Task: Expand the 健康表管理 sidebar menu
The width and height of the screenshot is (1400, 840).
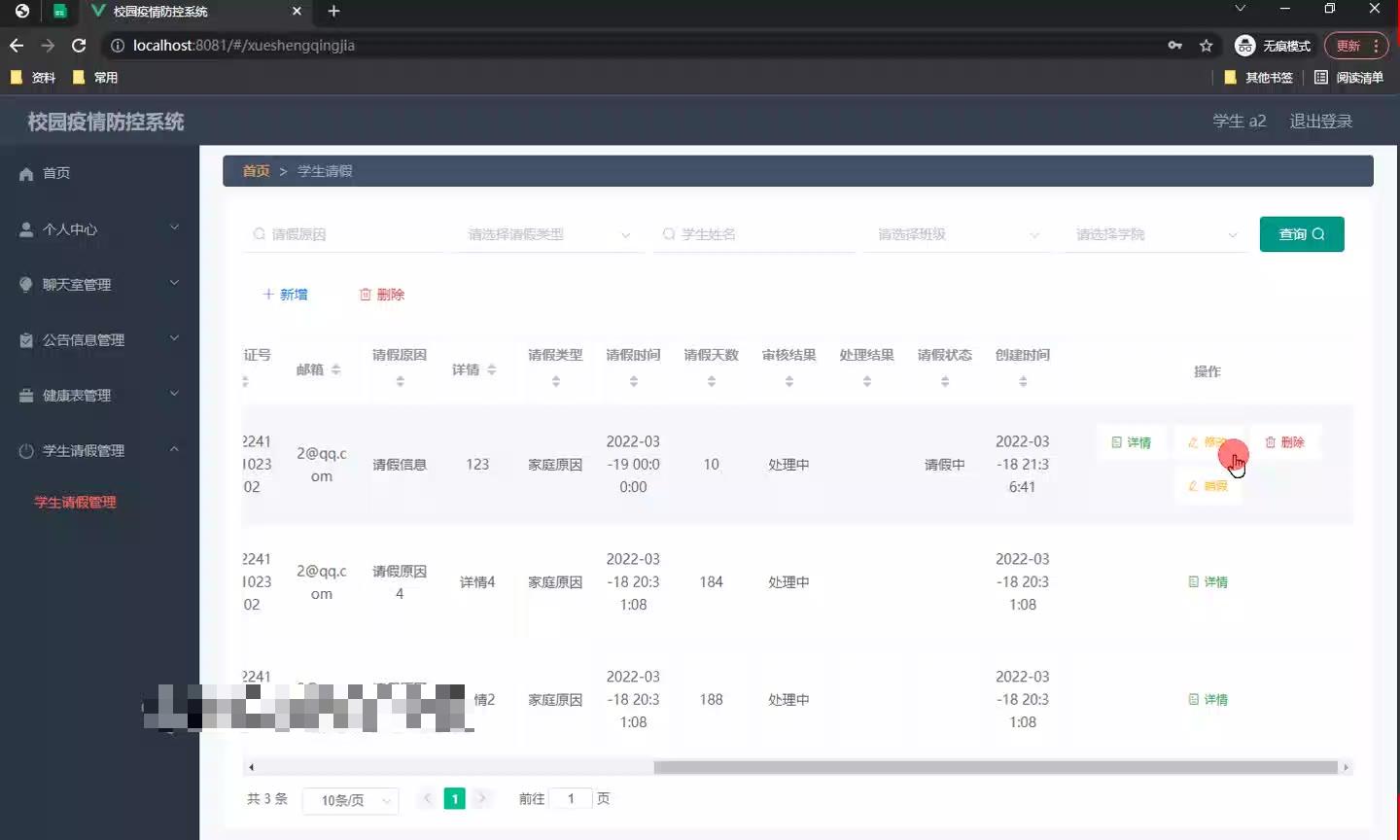Action: (99, 396)
